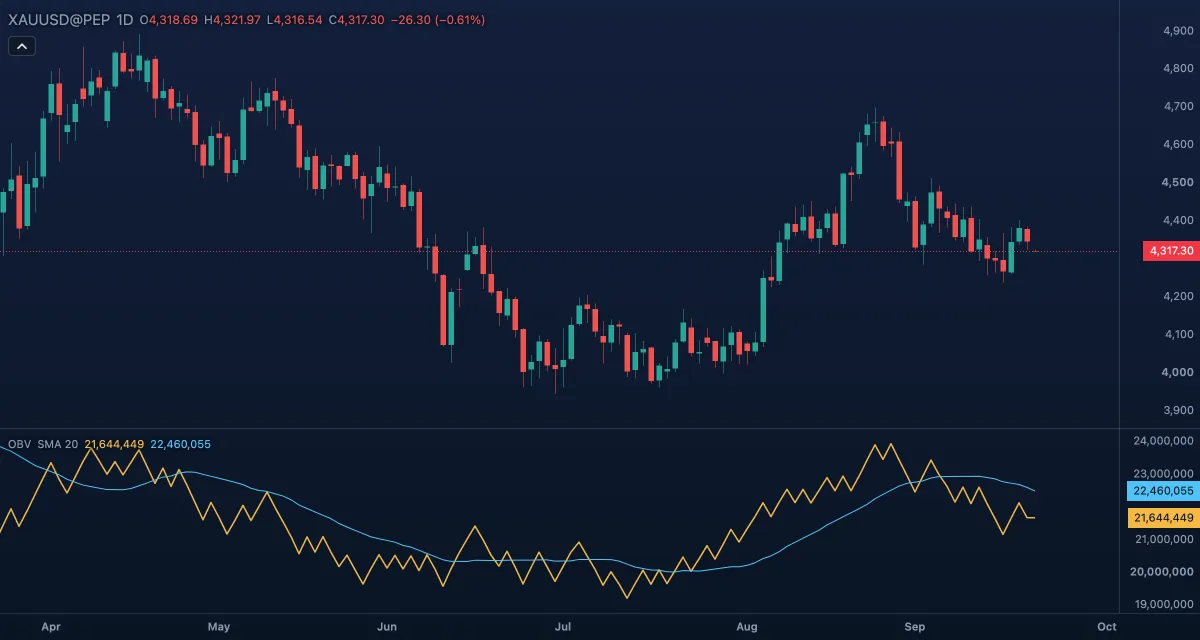The height and width of the screenshot is (640, 1200).
Task: Select the blue 22,460,055 axis price tag
Action: (1163, 491)
